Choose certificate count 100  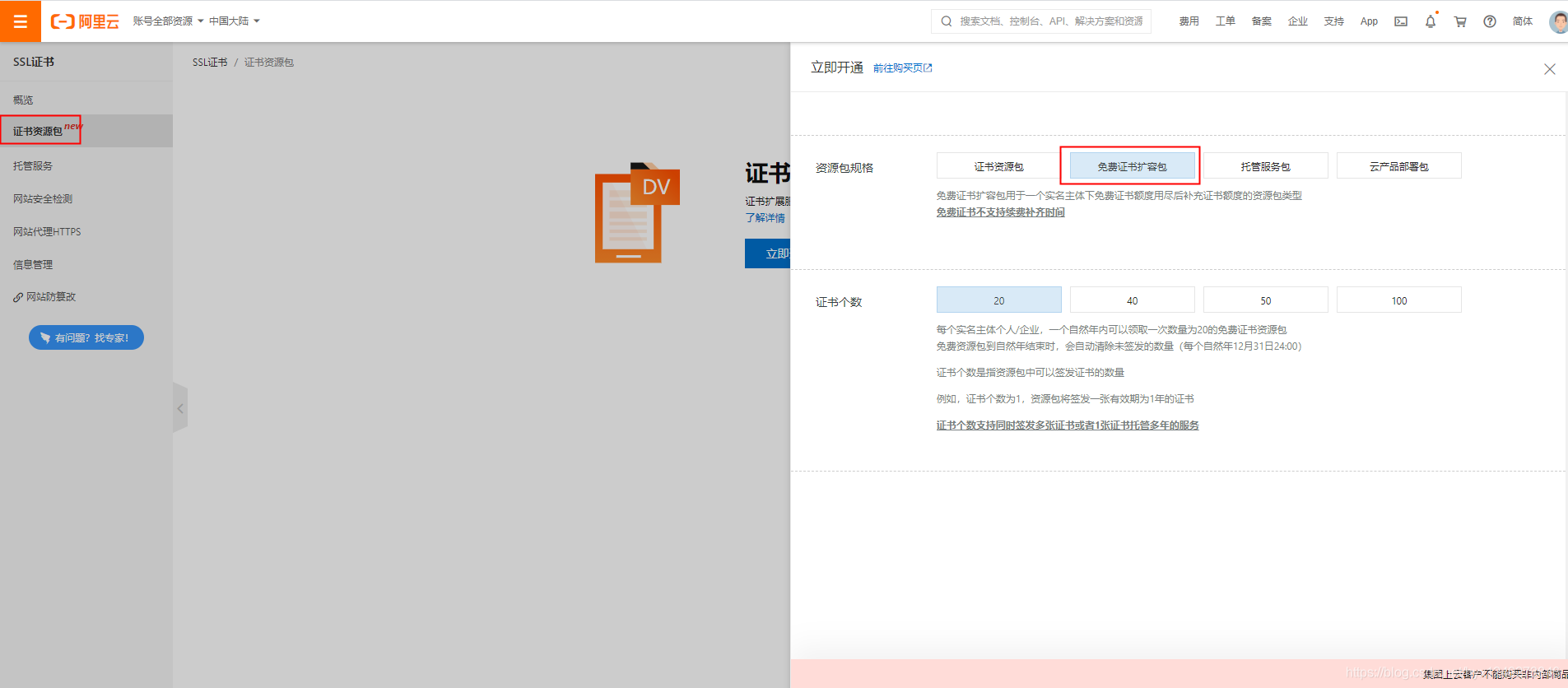[1398, 300]
